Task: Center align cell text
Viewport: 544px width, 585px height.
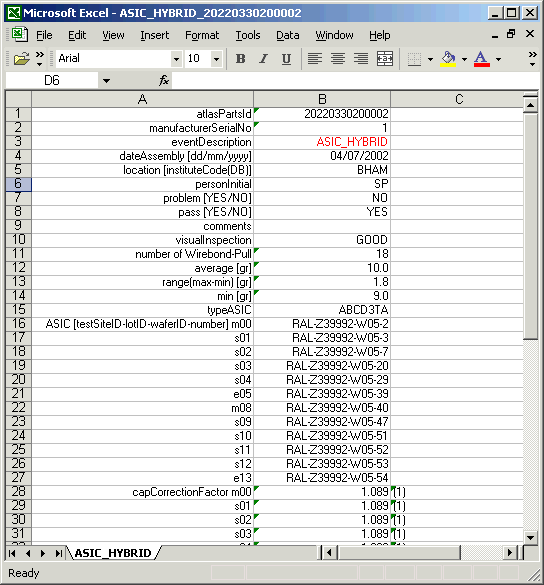Action: [338, 59]
